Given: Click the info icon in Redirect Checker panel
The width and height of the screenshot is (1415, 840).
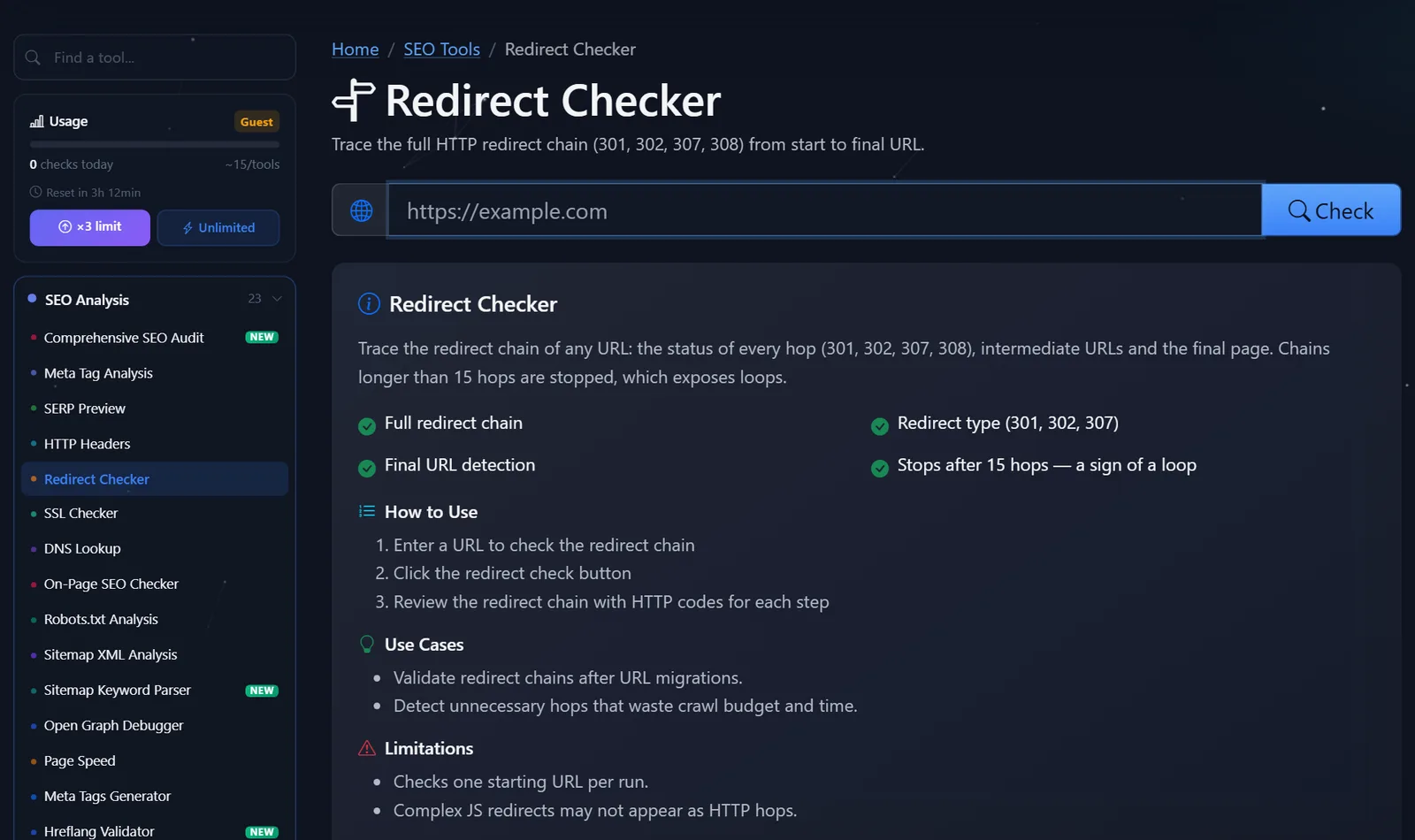Looking at the screenshot, I should [x=369, y=304].
